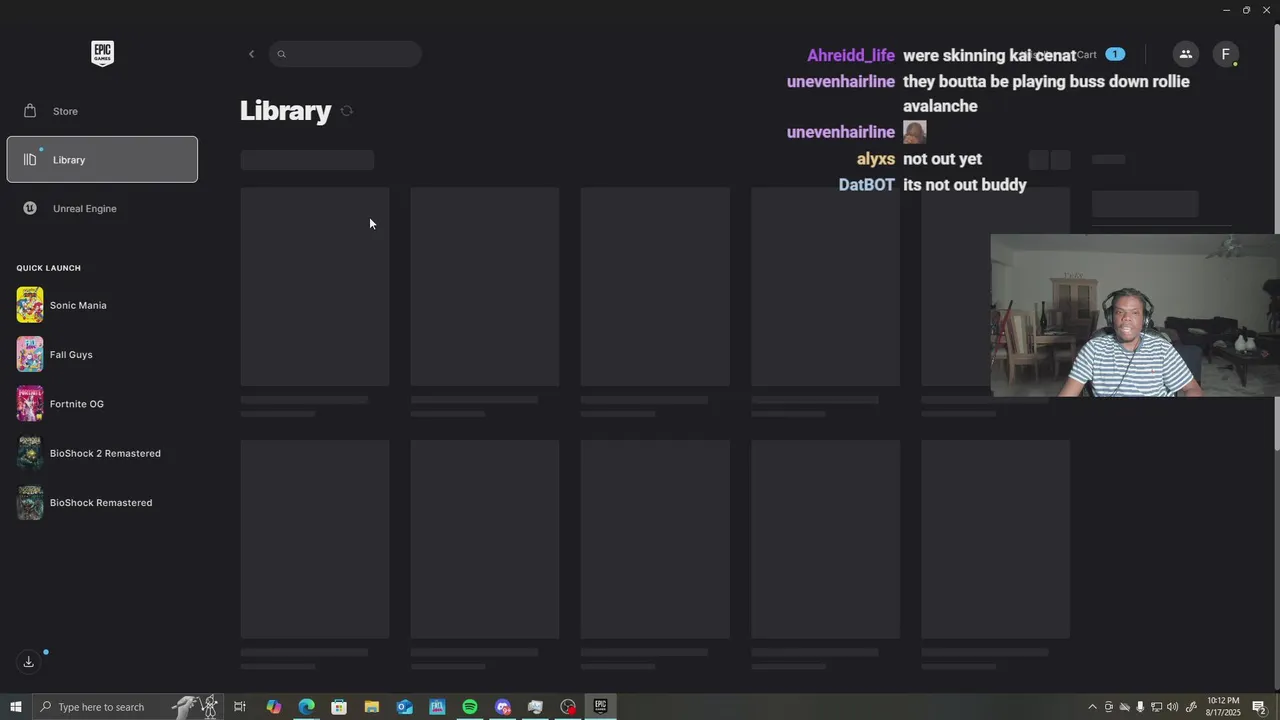
Task: Open the F profile account avatar
Action: coord(1226,54)
